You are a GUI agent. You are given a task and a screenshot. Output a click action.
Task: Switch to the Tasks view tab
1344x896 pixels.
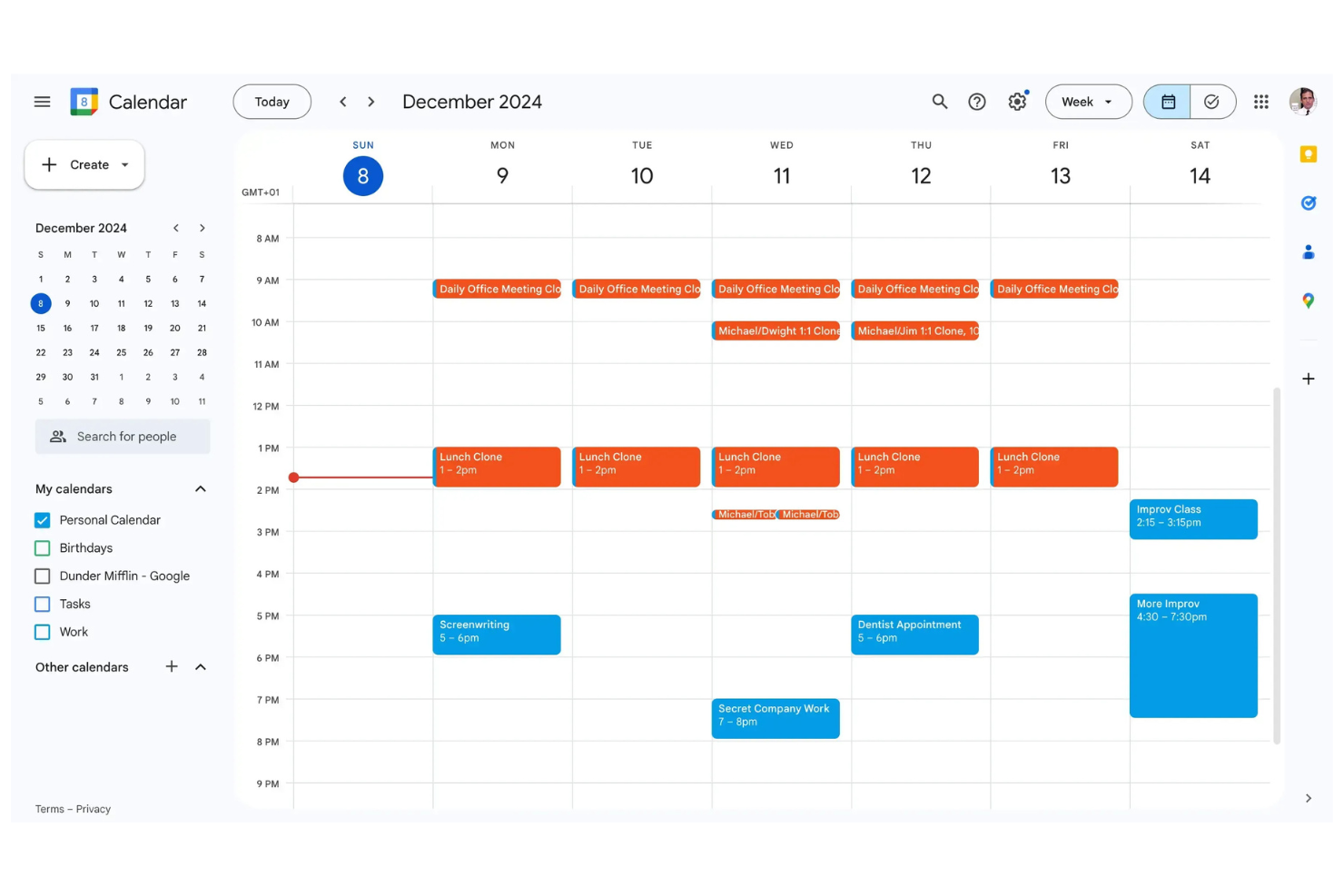(1212, 102)
